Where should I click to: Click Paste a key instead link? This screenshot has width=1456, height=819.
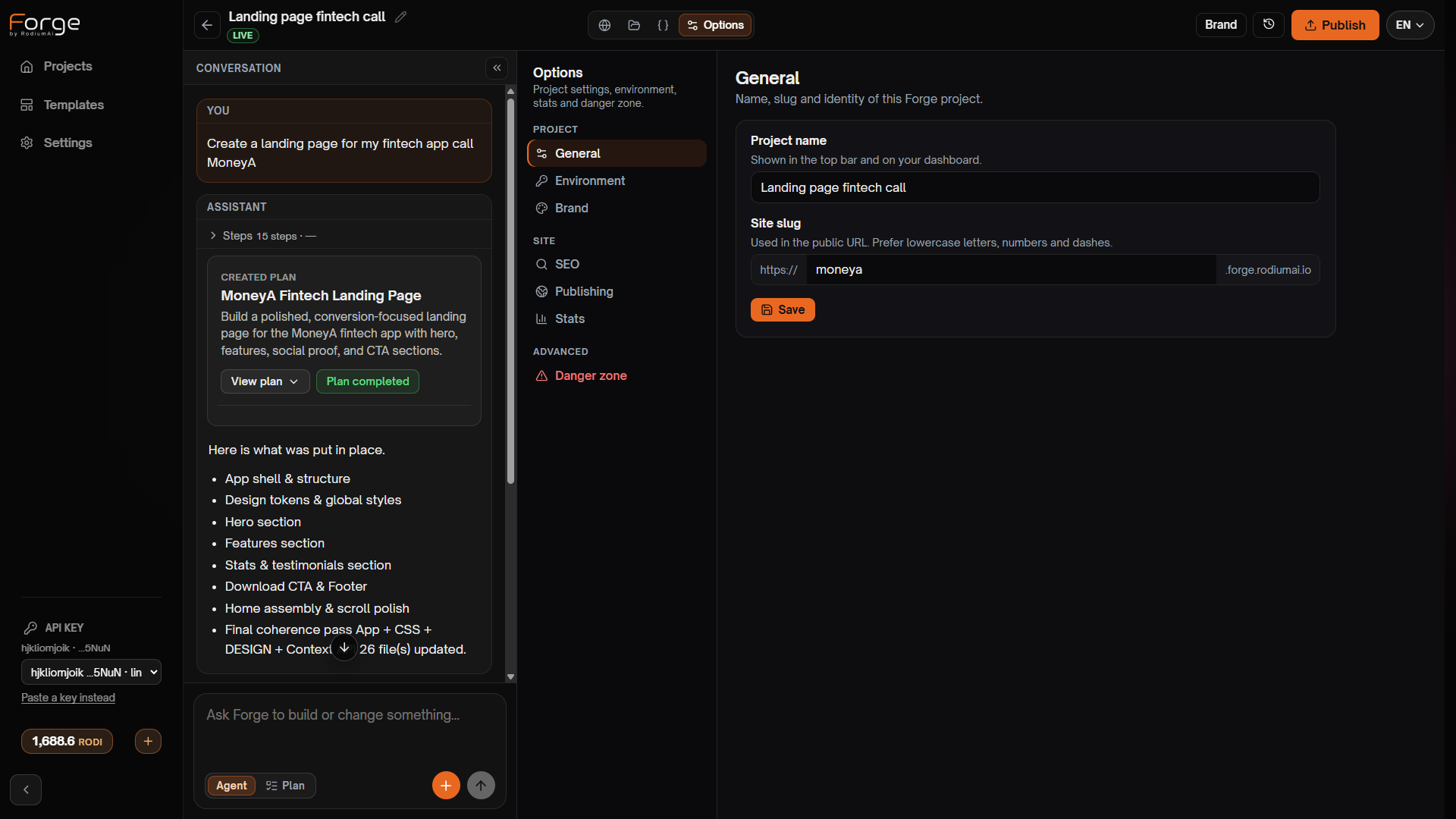tap(68, 698)
